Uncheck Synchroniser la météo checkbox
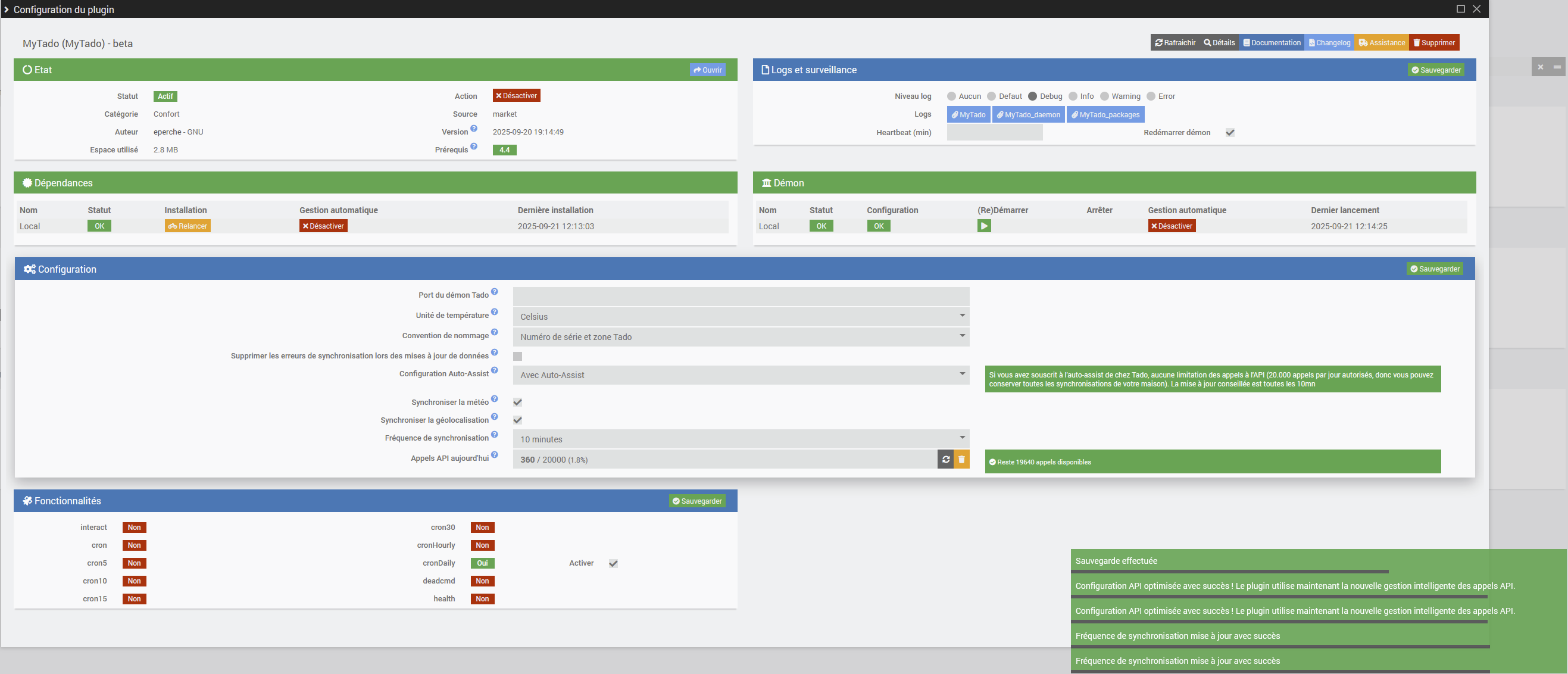The height and width of the screenshot is (674, 1568). pos(517,402)
